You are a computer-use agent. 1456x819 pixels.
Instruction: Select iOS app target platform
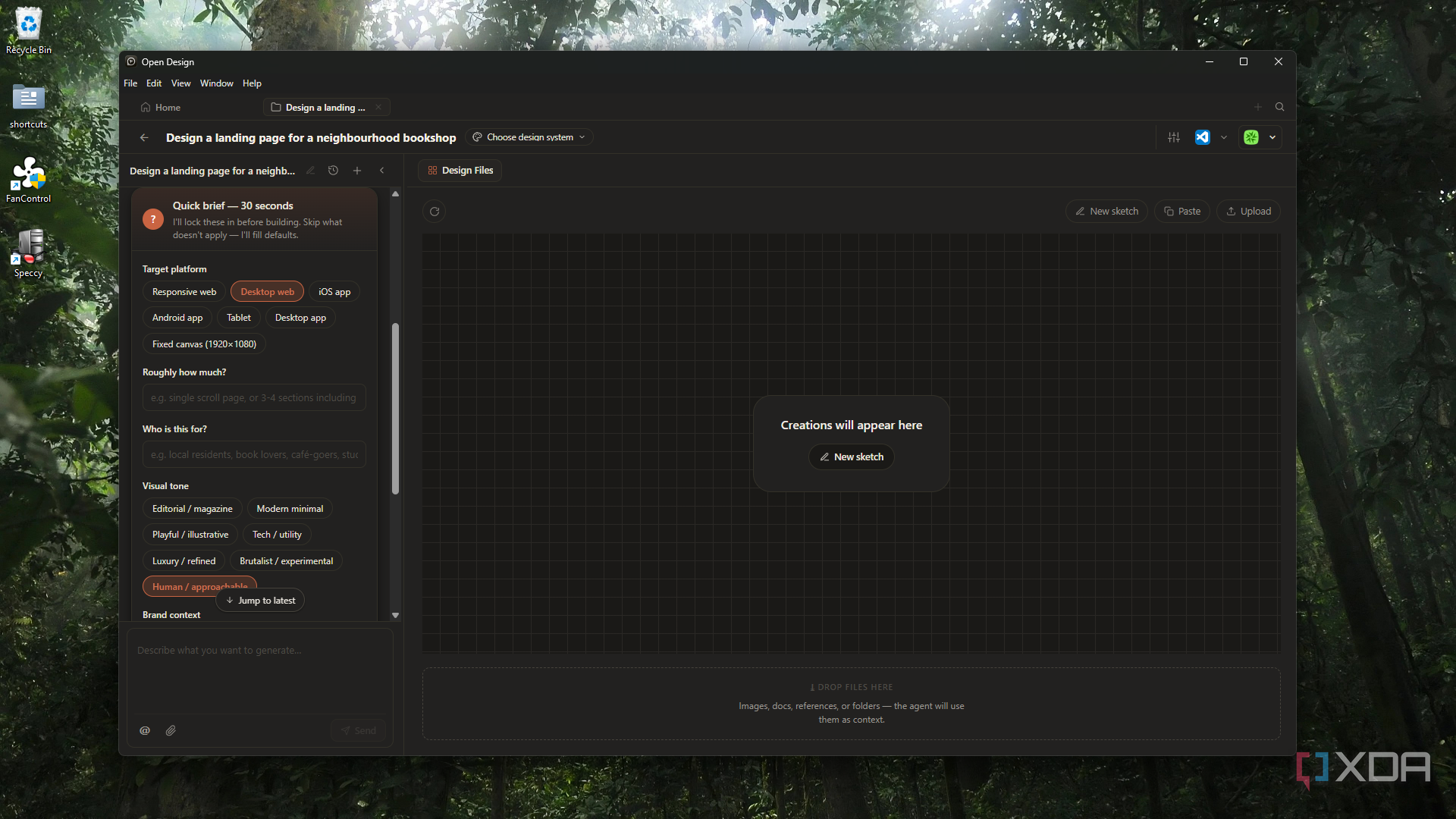pos(334,292)
